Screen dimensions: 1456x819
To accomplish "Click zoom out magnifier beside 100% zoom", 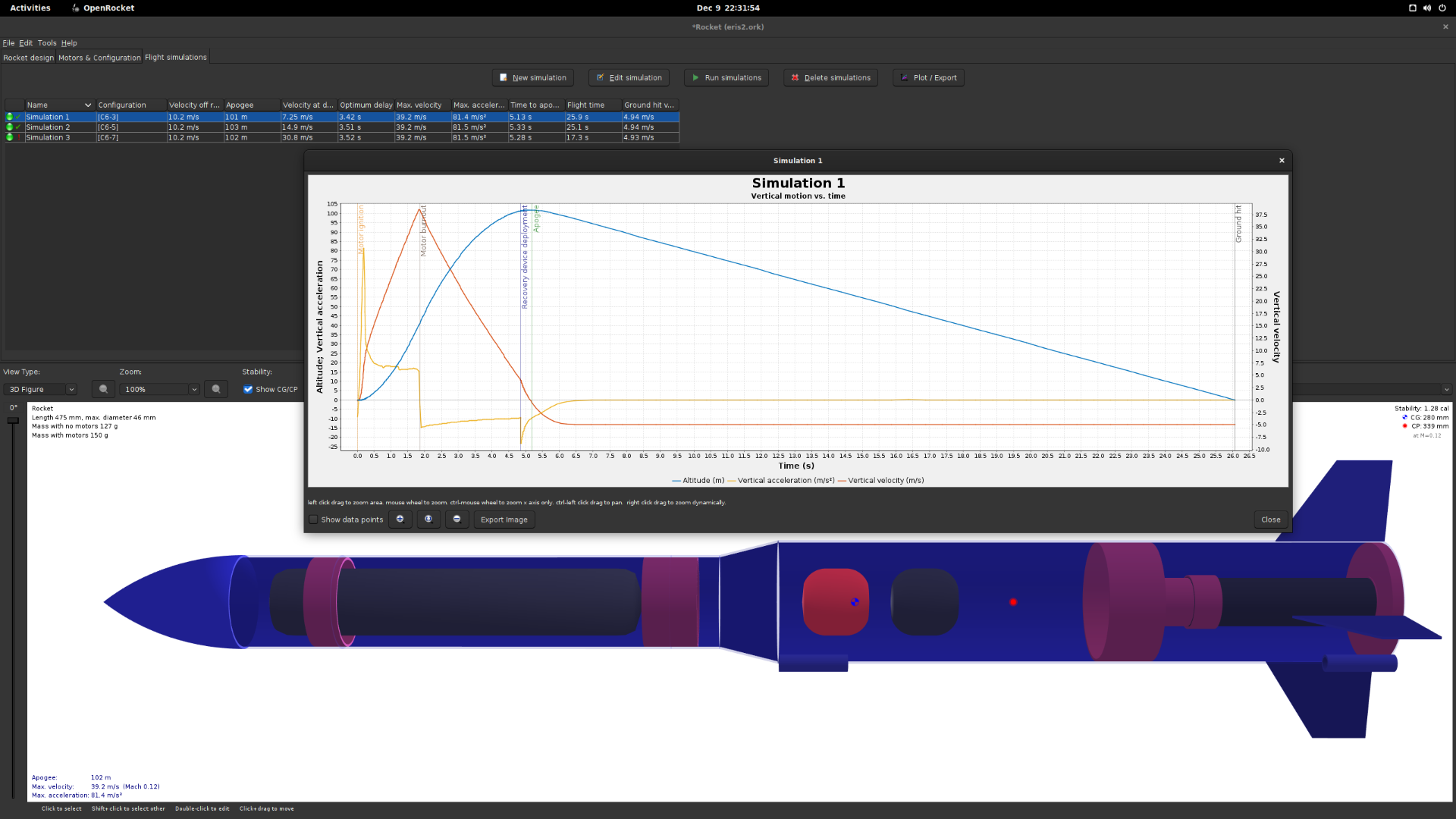I will [x=104, y=389].
